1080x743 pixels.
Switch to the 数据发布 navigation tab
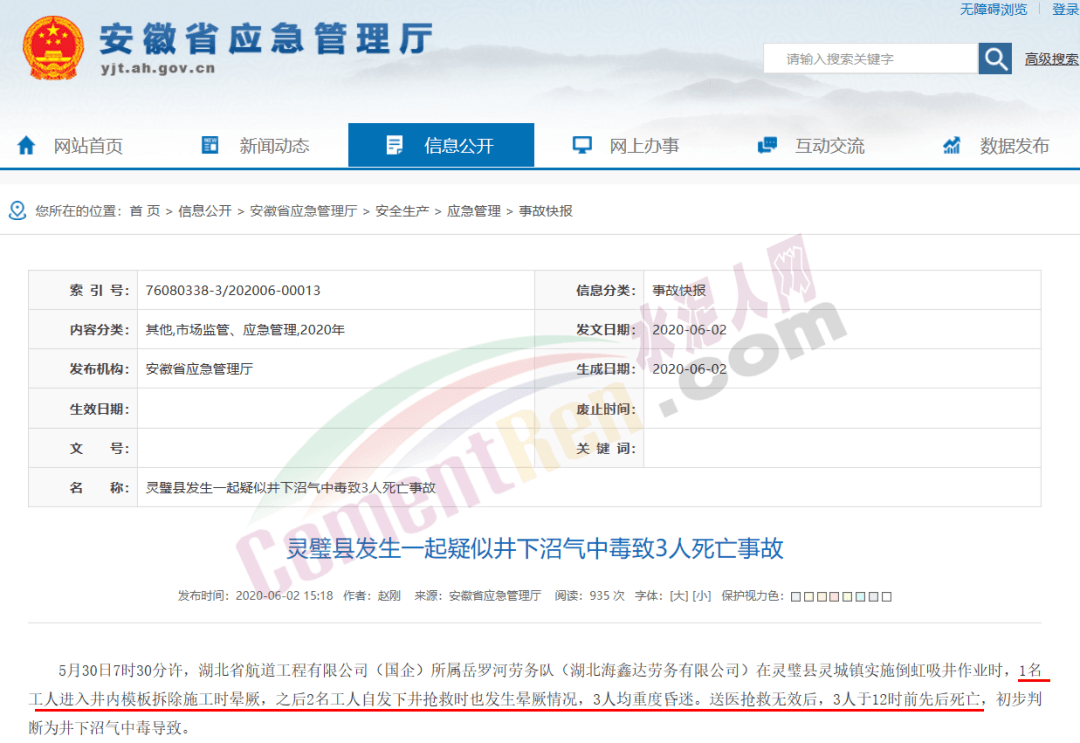[x=1014, y=146]
